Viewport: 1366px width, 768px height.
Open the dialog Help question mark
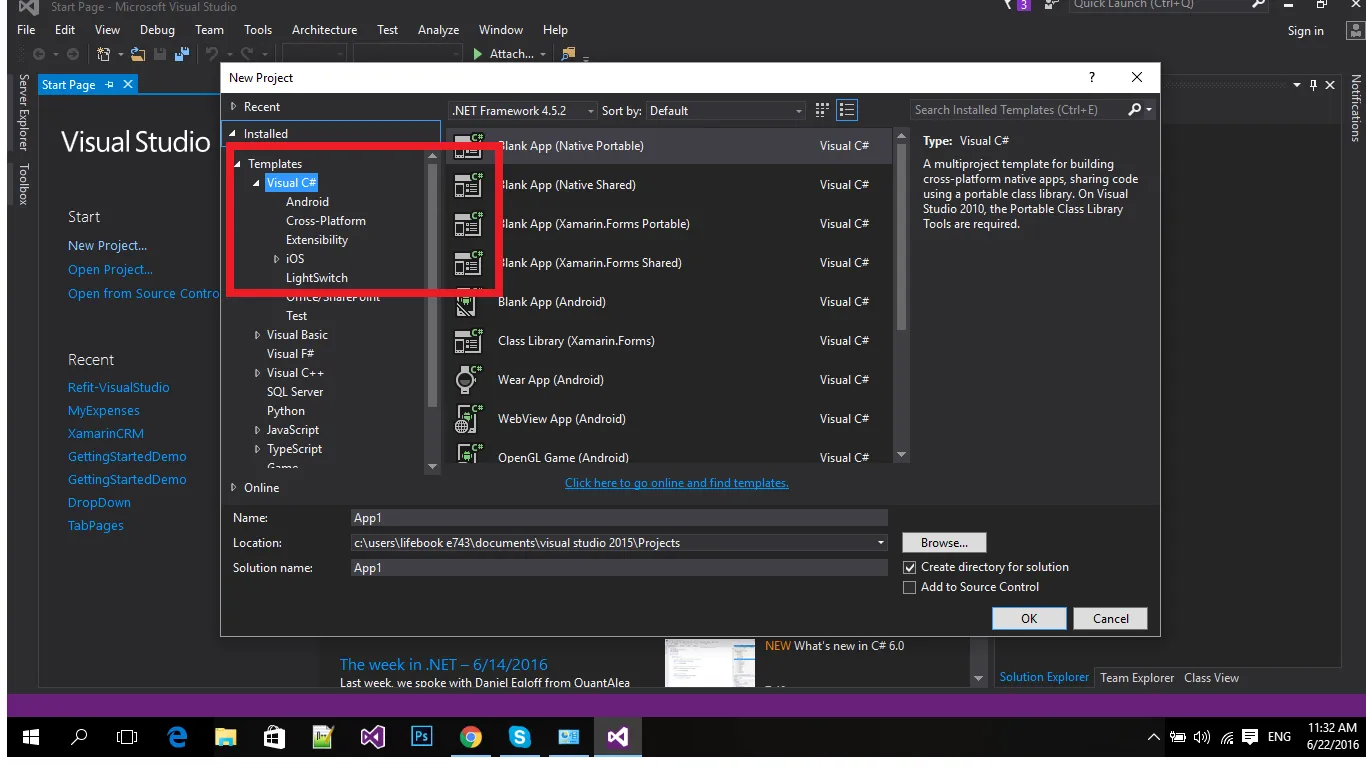coord(1091,77)
